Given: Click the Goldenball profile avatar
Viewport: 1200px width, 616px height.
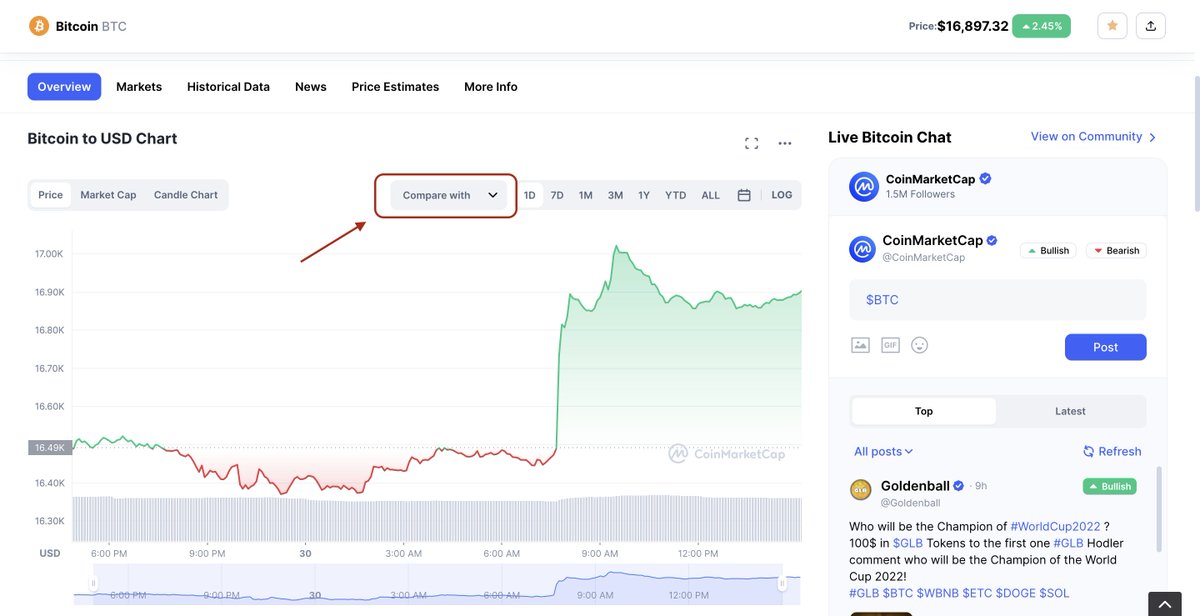Looking at the screenshot, I should point(860,490).
